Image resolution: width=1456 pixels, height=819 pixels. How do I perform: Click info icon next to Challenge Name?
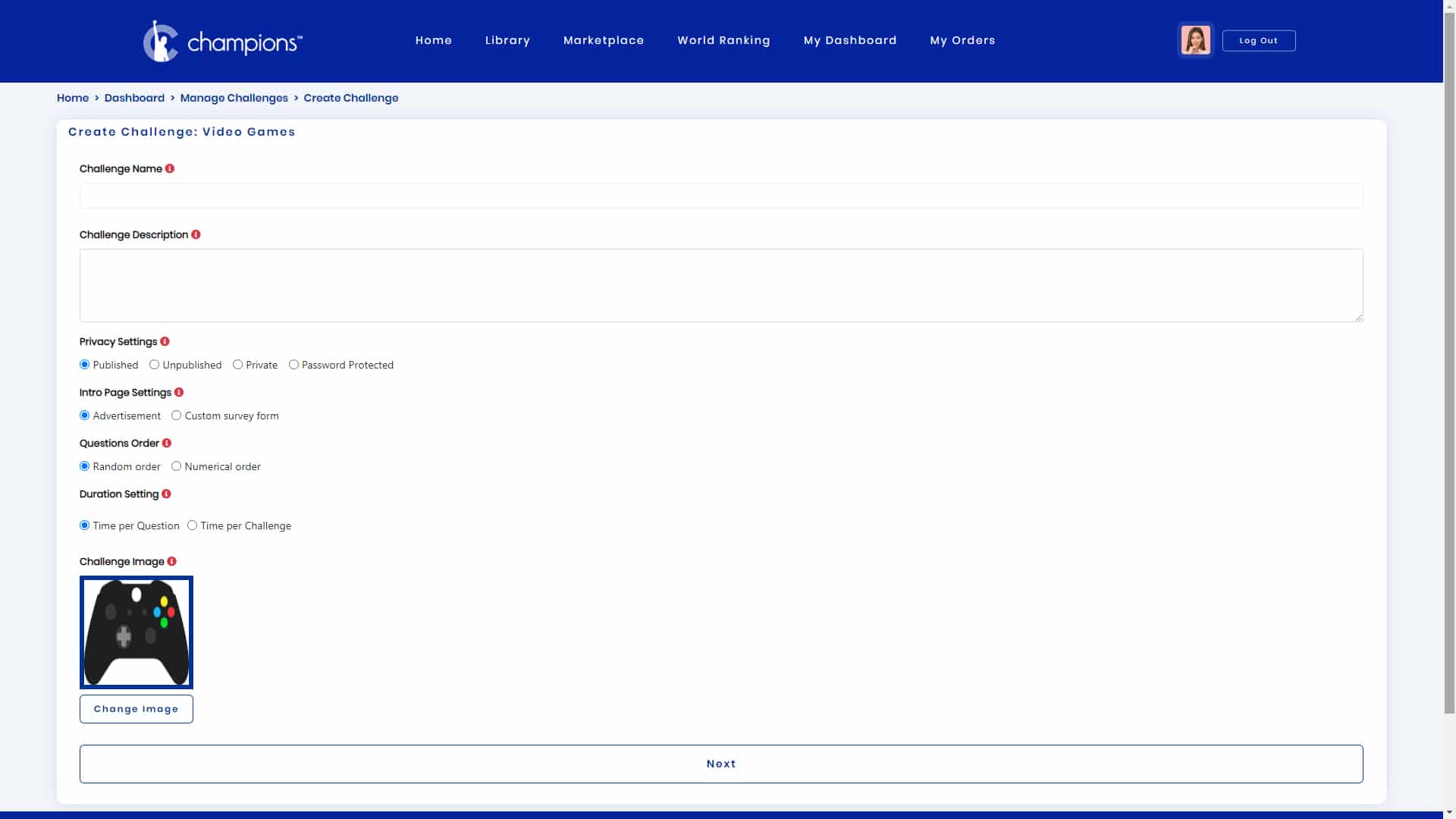(x=170, y=168)
